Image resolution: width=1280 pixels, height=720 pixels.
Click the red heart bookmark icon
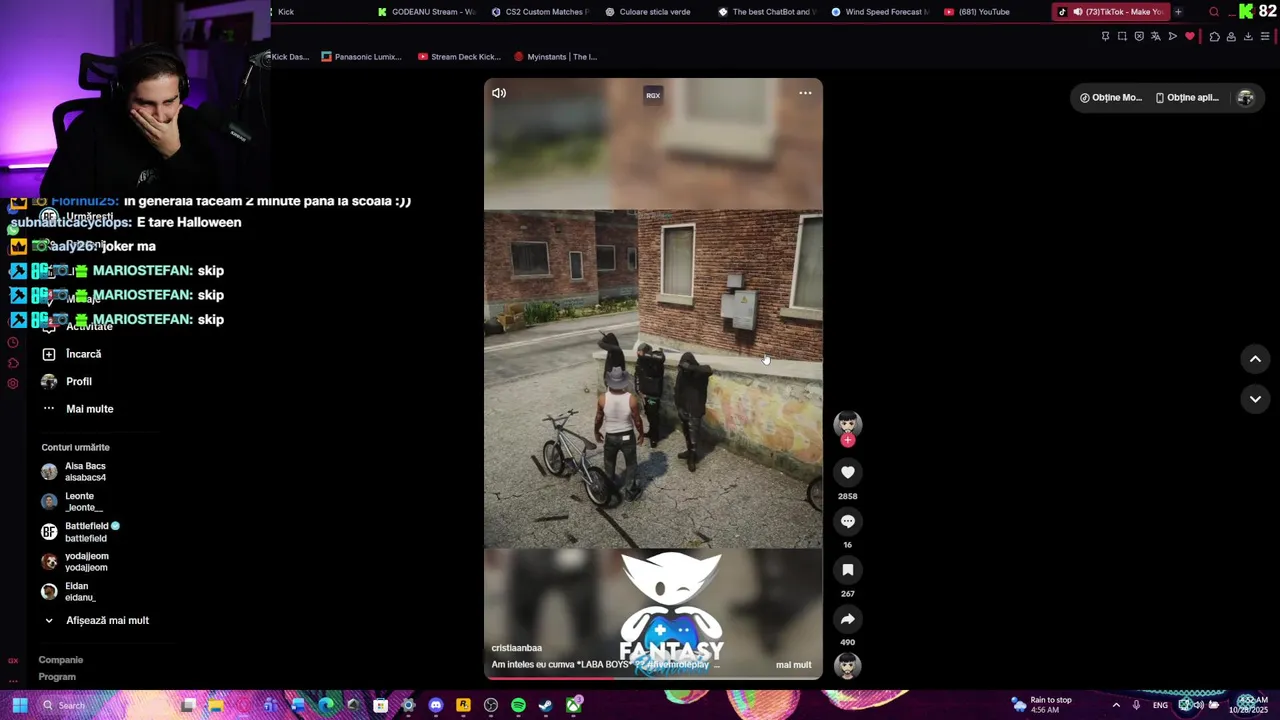(x=1190, y=36)
